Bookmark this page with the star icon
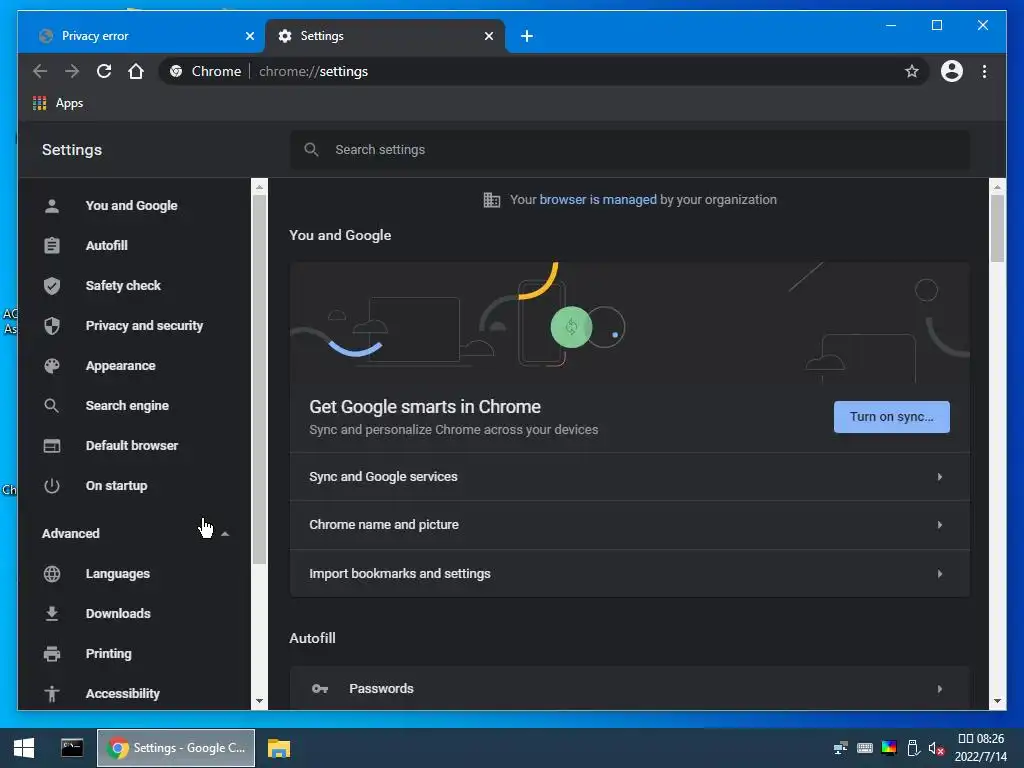This screenshot has height=768, width=1024. (912, 71)
